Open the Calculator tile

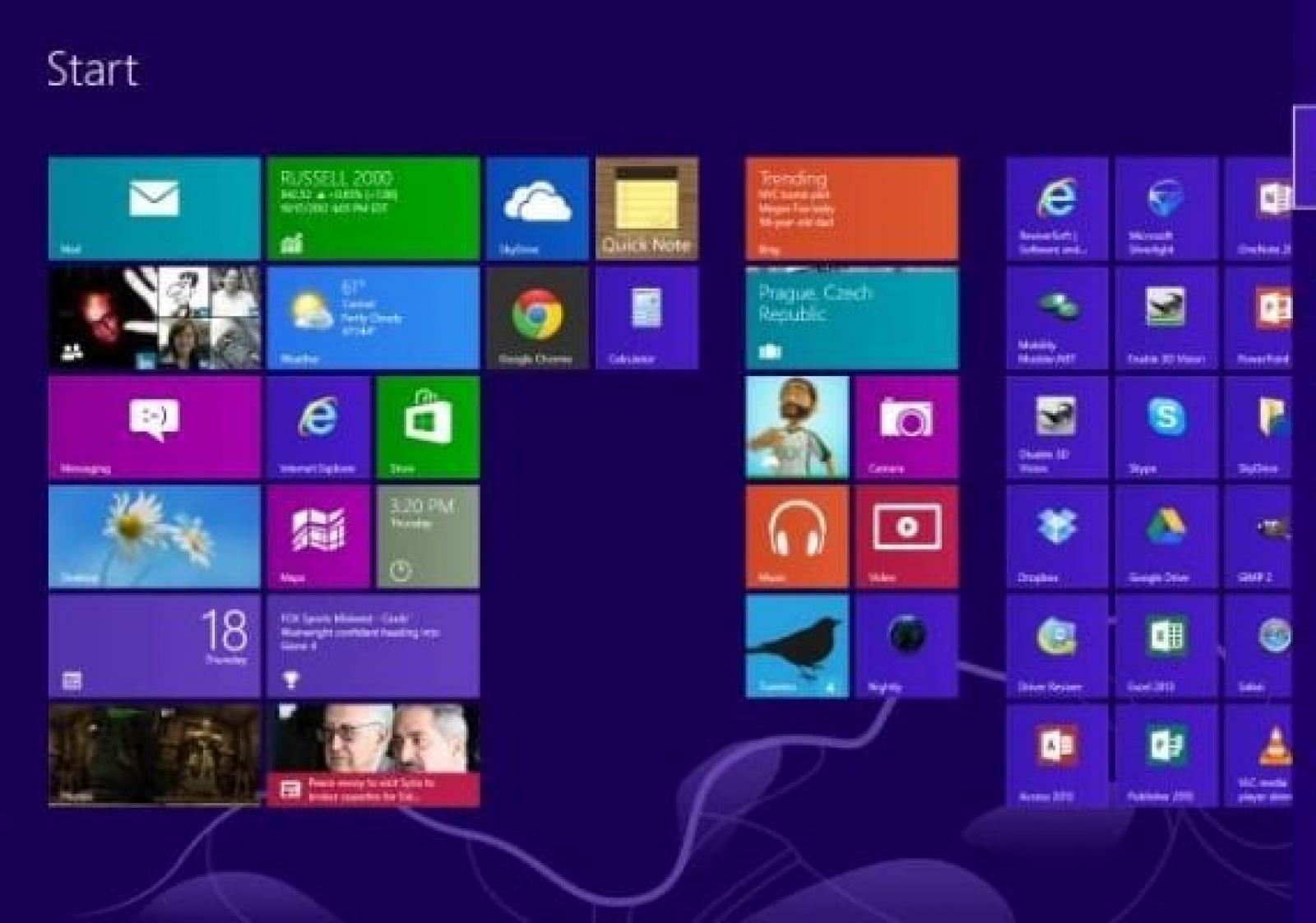[x=646, y=318]
